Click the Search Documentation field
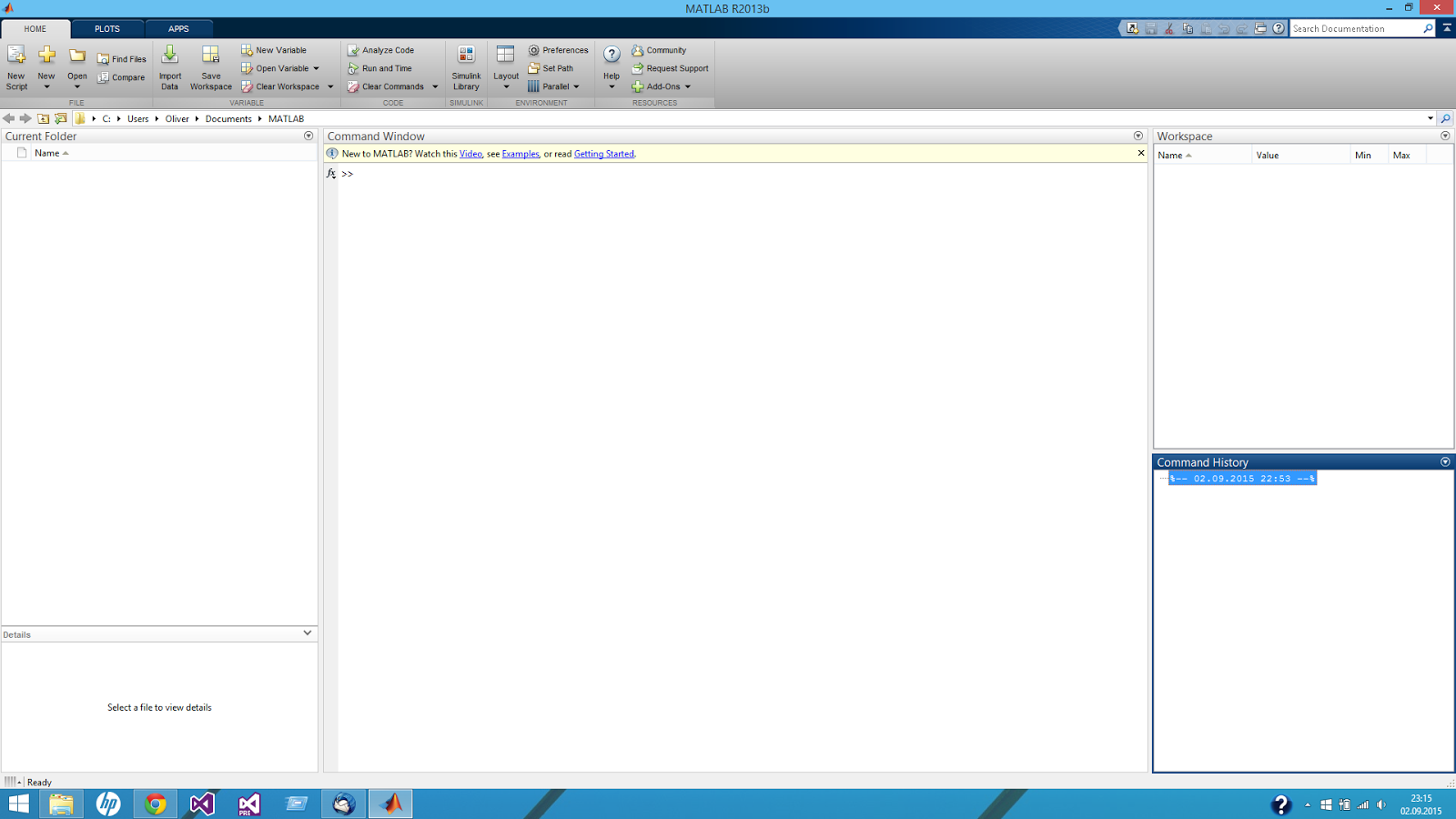The image size is (1456, 819). coord(1355,29)
